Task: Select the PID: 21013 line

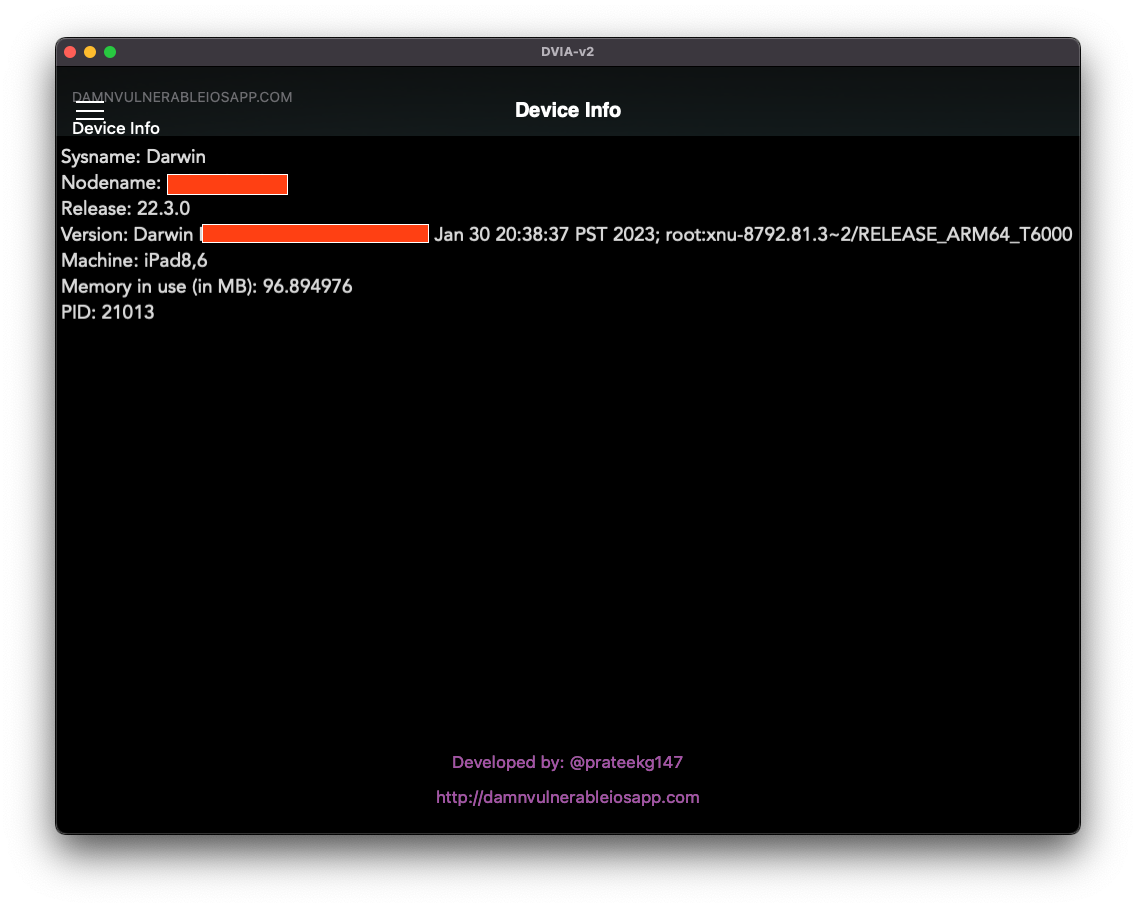Action: (108, 312)
